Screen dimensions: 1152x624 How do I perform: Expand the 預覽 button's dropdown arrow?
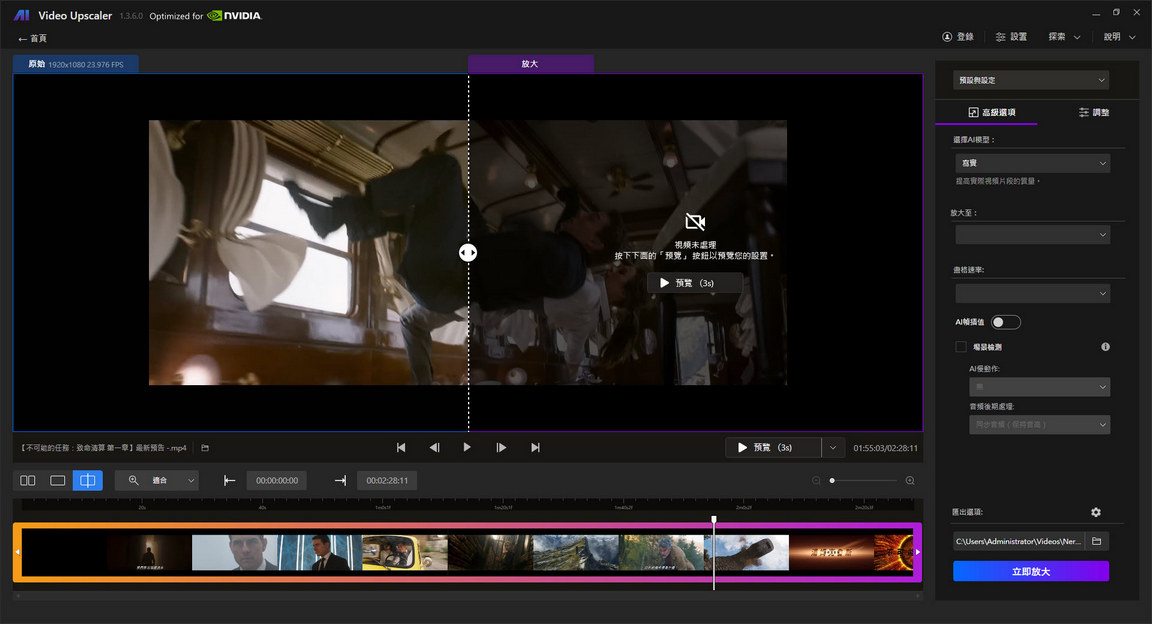(x=833, y=447)
